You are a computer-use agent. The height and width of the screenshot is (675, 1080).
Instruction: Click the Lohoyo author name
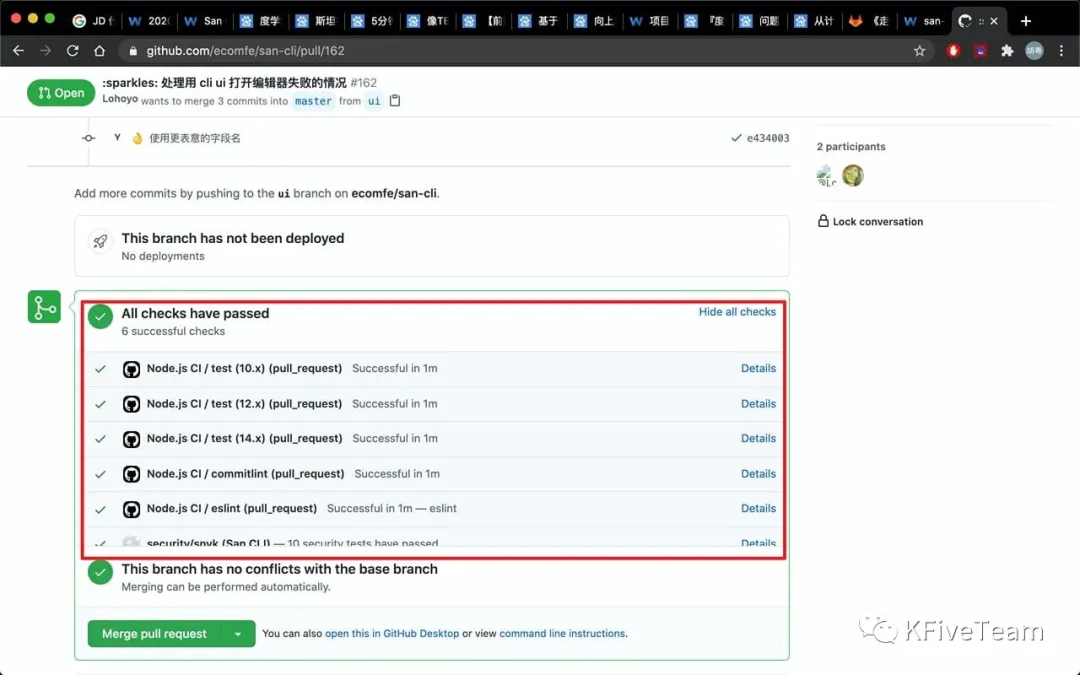tap(120, 99)
